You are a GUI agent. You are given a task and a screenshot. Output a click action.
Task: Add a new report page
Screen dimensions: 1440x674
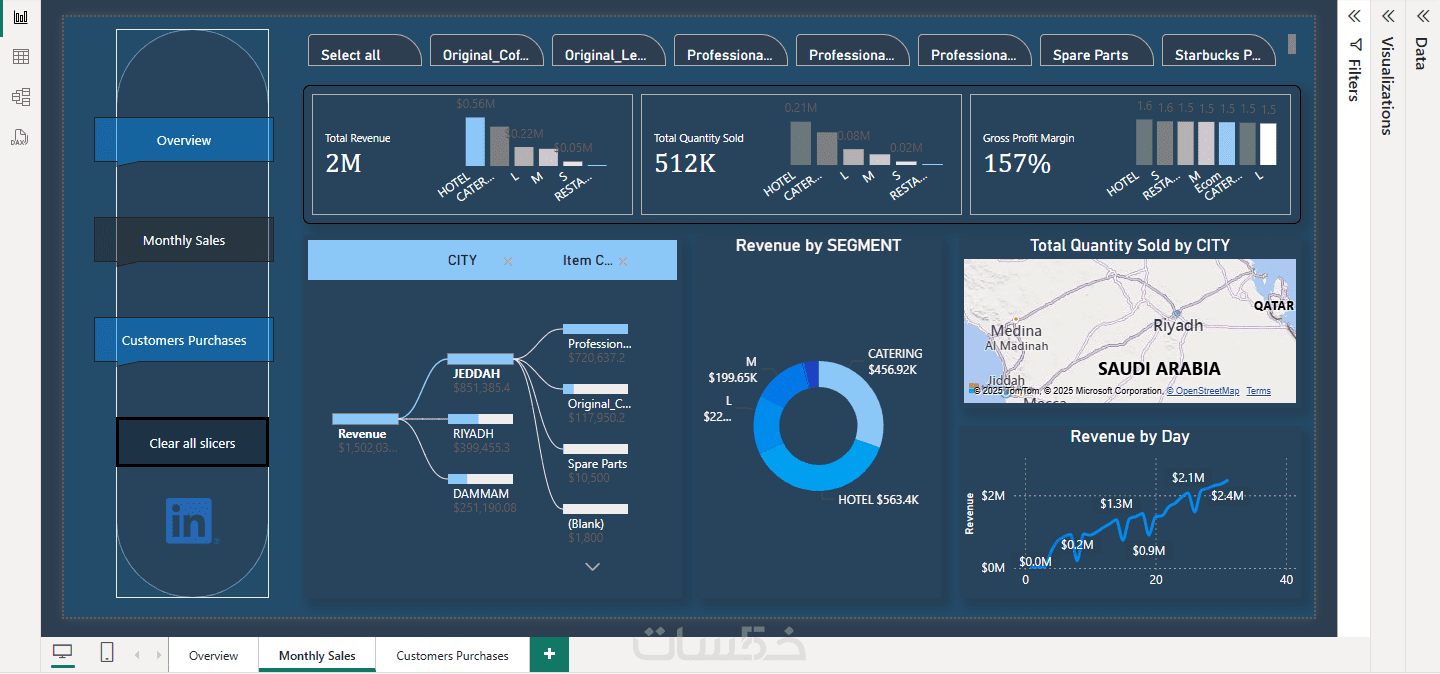click(549, 654)
